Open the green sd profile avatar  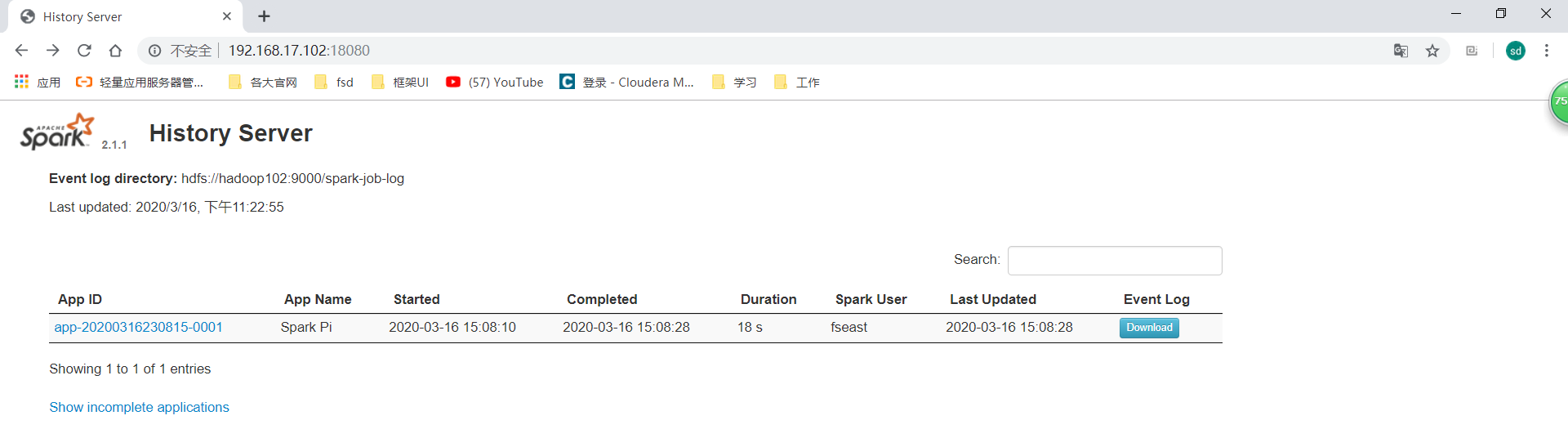pos(1516,51)
